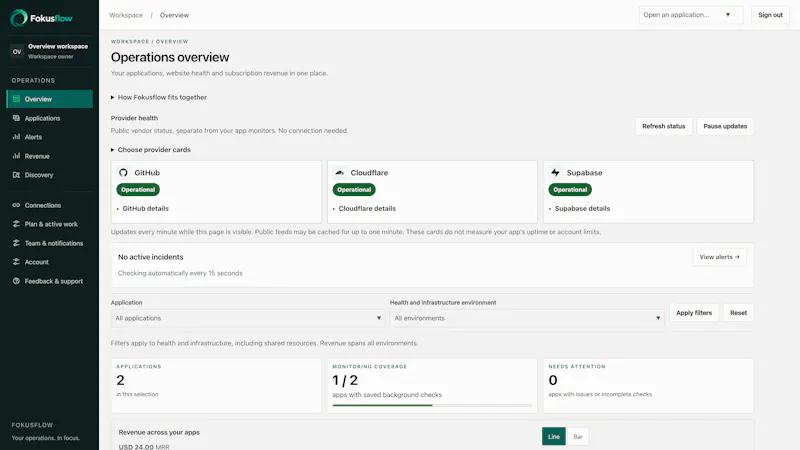The height and width of the screenshot is (450, 800).
Task: Expand GitHub details
Action: [142, 208]
